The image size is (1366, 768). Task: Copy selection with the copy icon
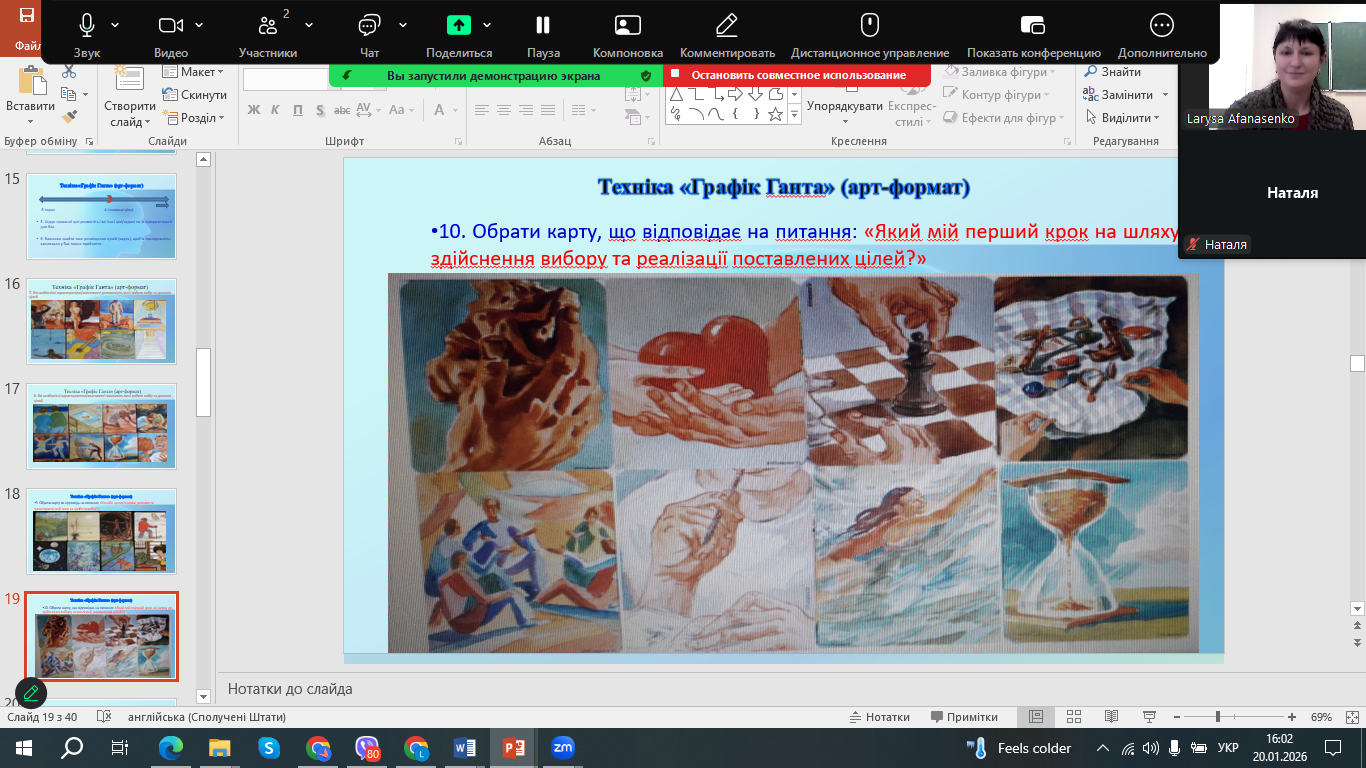68,94
